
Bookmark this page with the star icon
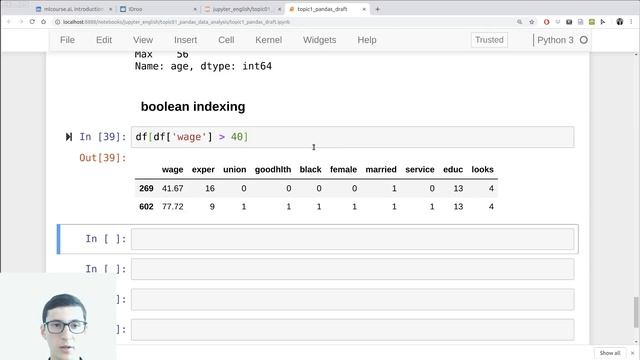[x=531, y=22]
